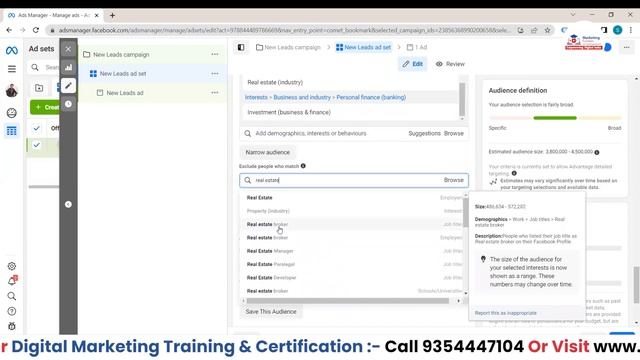Go to New Leads ad set breadcrumb
The width and height of the screenshot is (640, 360).
tap(363, 47)
